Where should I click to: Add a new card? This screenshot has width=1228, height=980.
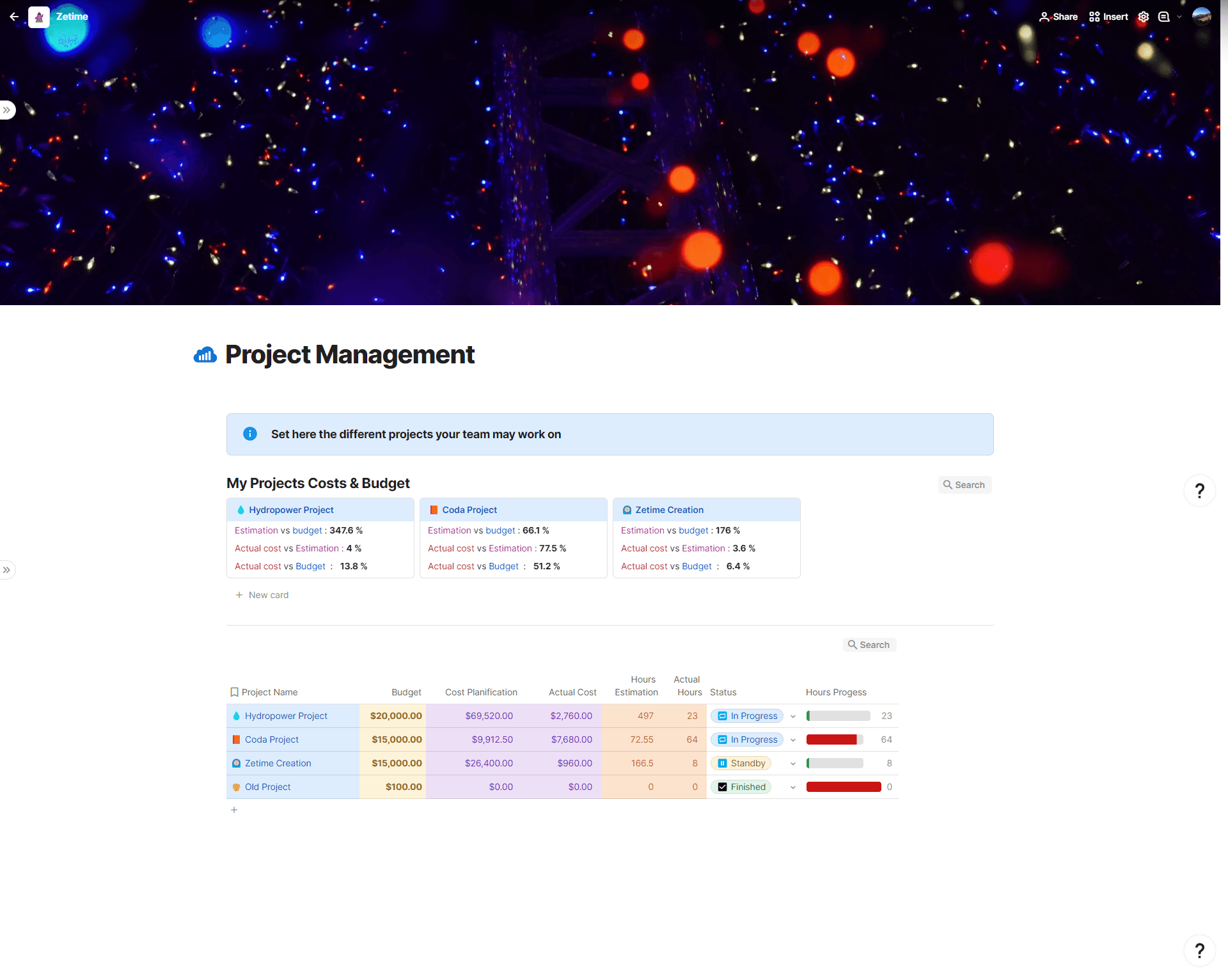click(262, 595)
